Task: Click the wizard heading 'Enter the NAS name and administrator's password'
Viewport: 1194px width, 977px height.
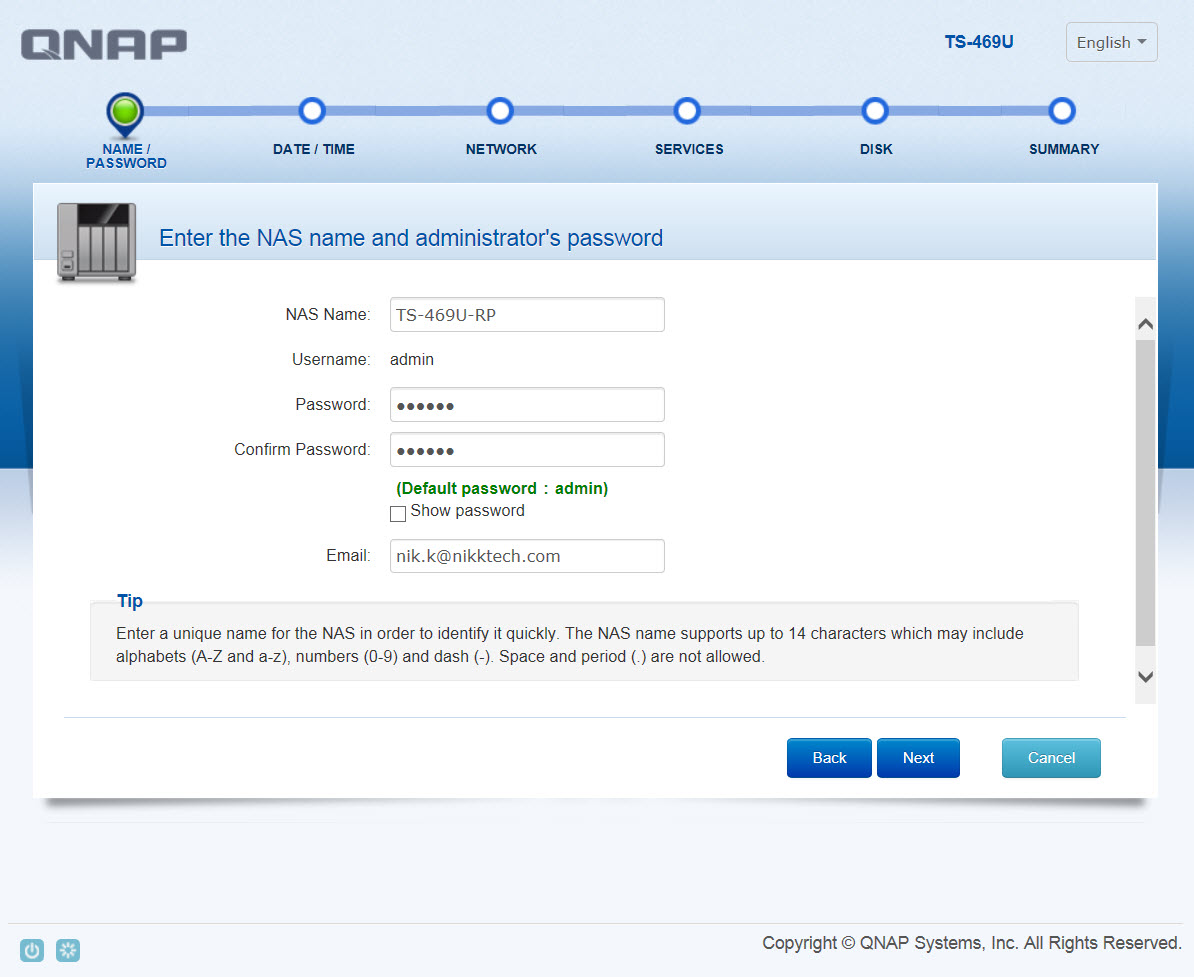Action: pyautogui.click(x=411, y=238)
